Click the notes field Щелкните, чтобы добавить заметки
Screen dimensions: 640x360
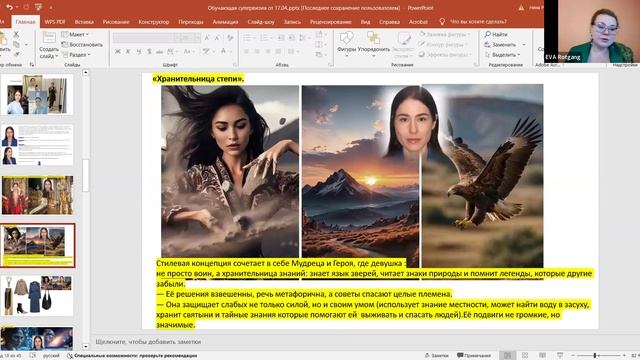point(148,342)
